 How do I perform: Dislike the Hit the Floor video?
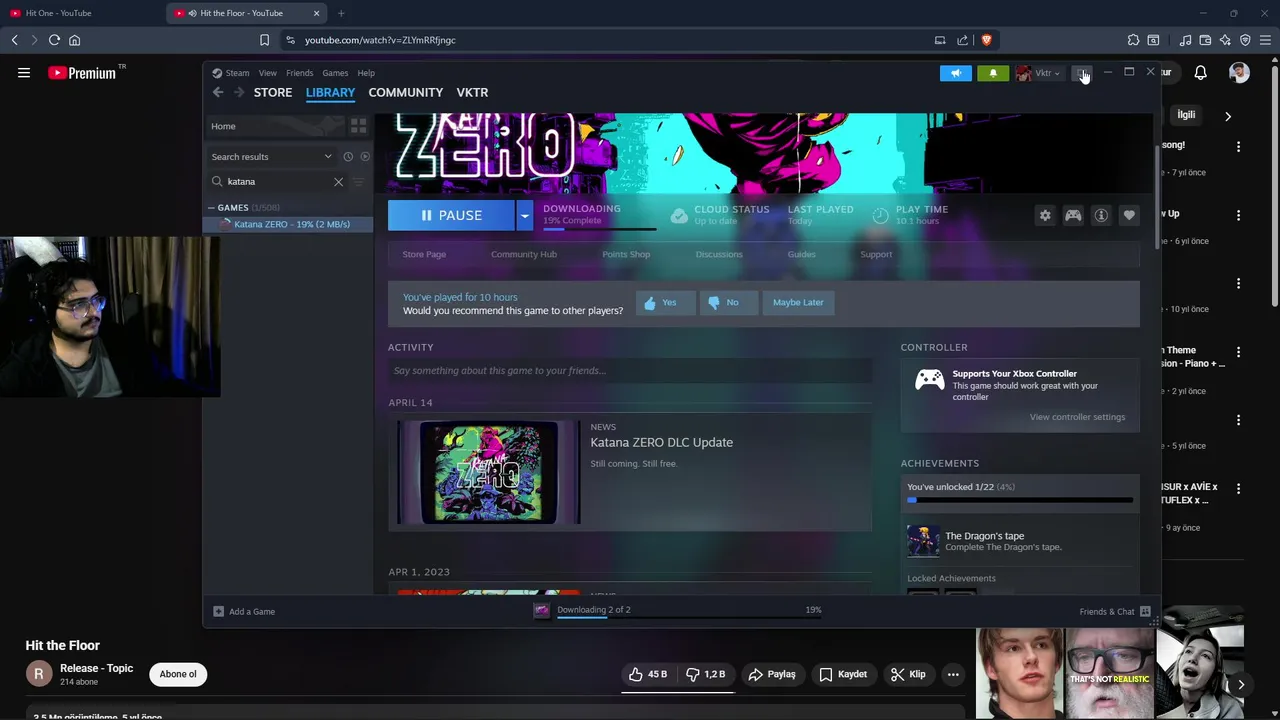point(706,674)
